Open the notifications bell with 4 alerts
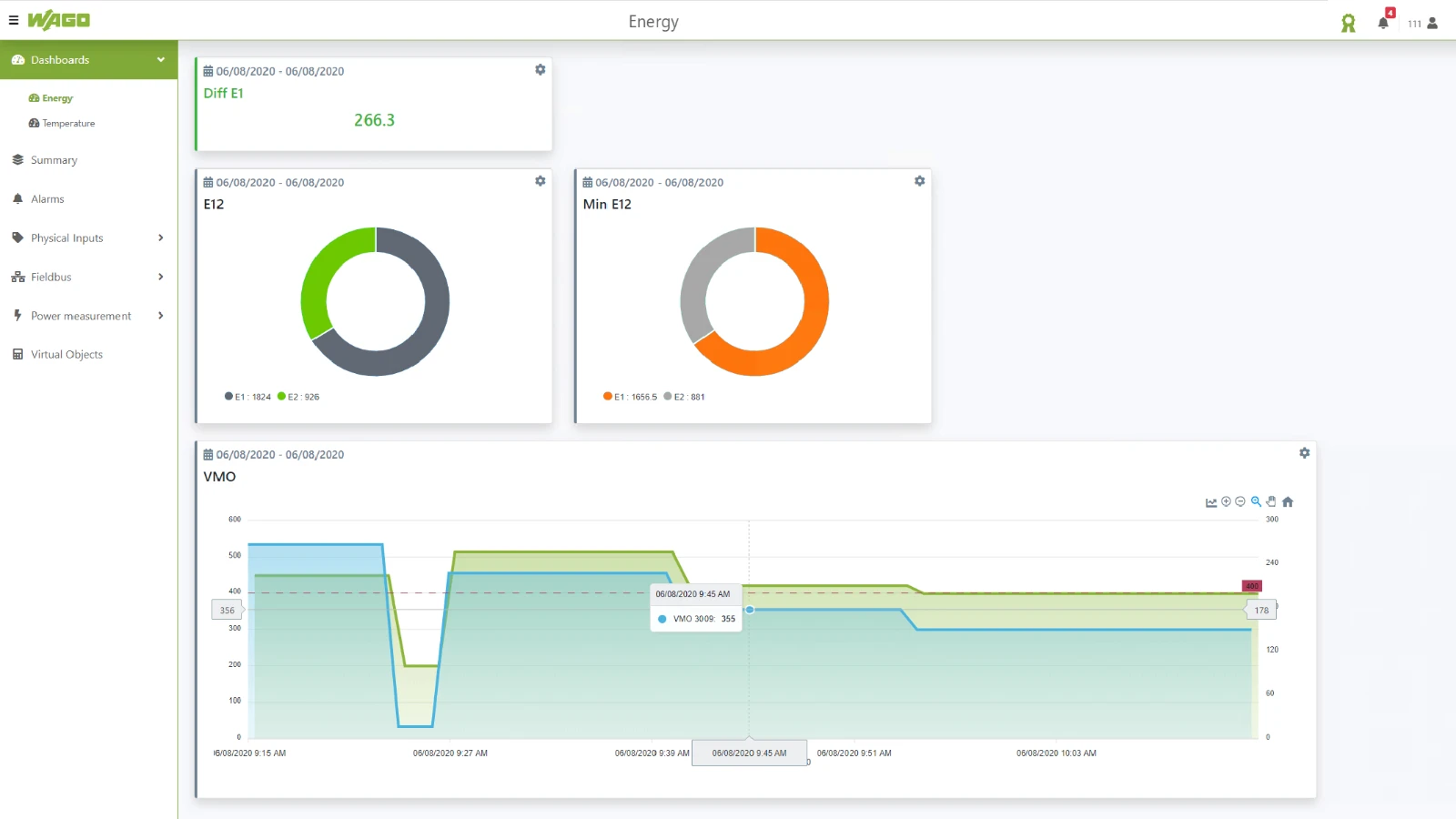1456x819 pixels. point(1381,23)
